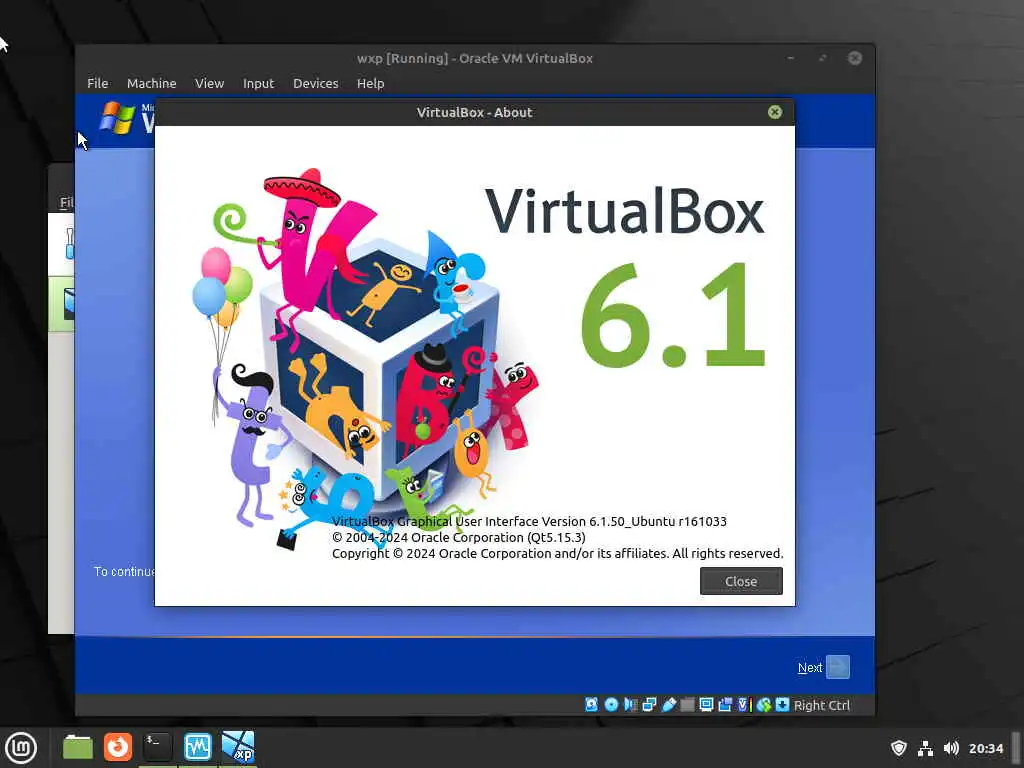This screenshot has width=1024, height=768.
Task: Close the wxp VirtualBox VM window
Action: (855, 58)
